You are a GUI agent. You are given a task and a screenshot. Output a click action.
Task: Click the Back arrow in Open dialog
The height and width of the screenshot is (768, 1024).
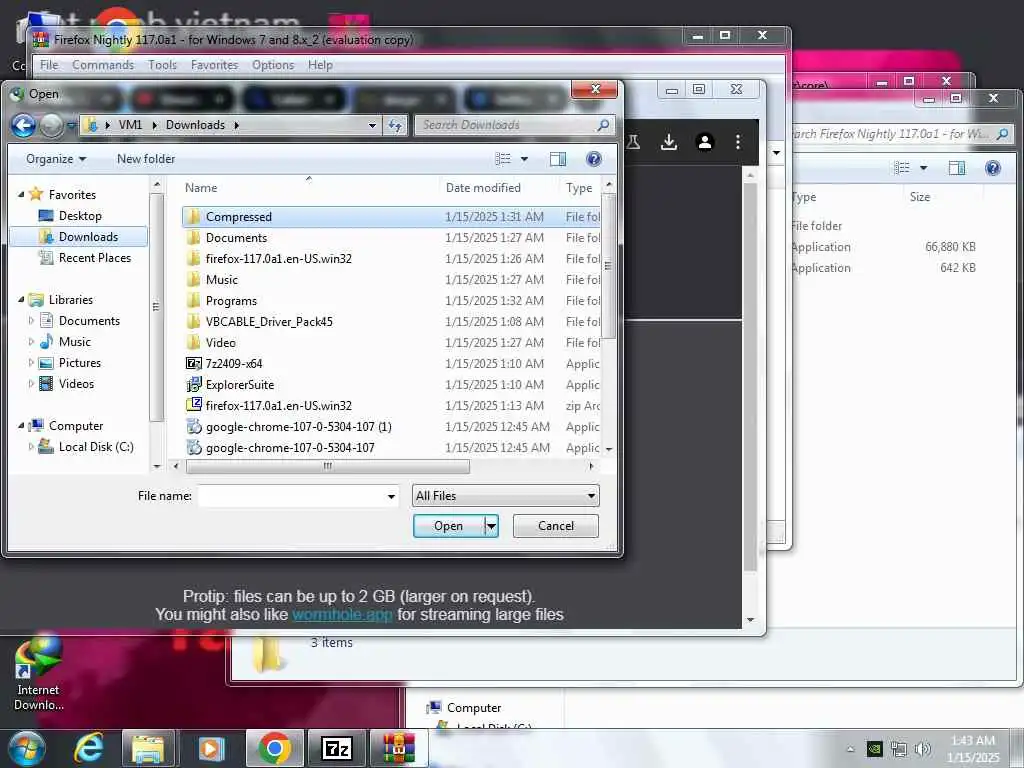24,125
